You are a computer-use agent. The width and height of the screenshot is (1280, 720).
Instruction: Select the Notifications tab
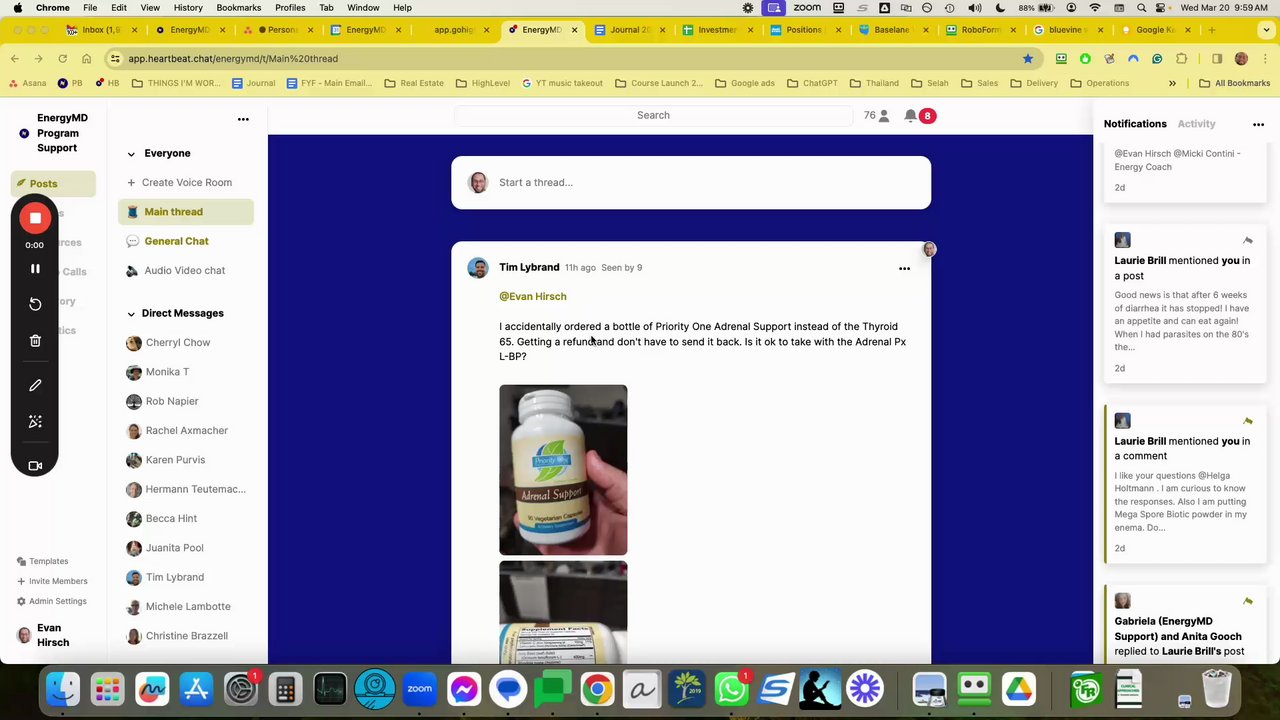coord(1135,124)
